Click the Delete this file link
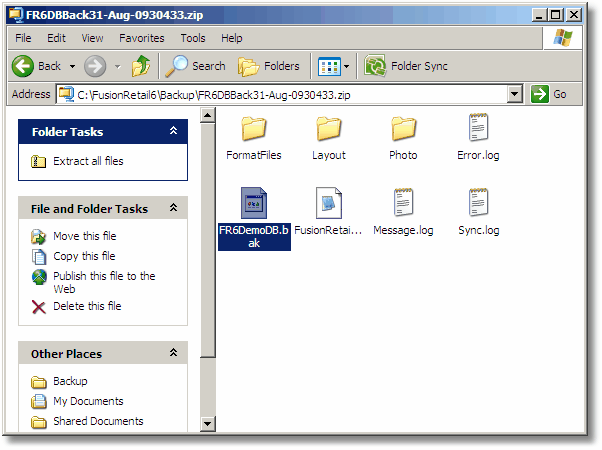The height and width of the screenshot is (450, 602). click(87, 306)
